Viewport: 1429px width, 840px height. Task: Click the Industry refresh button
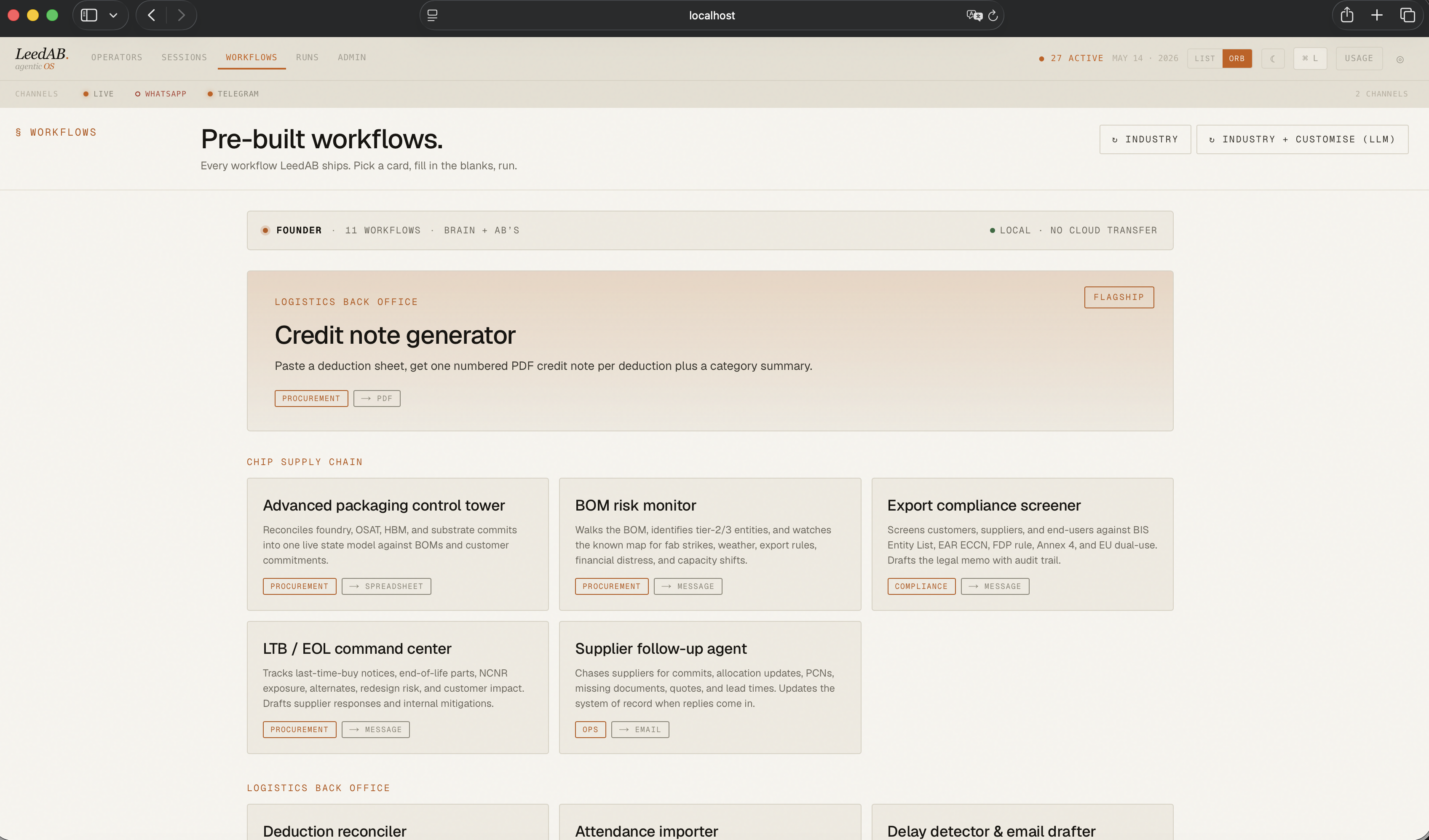[1145, 139]
